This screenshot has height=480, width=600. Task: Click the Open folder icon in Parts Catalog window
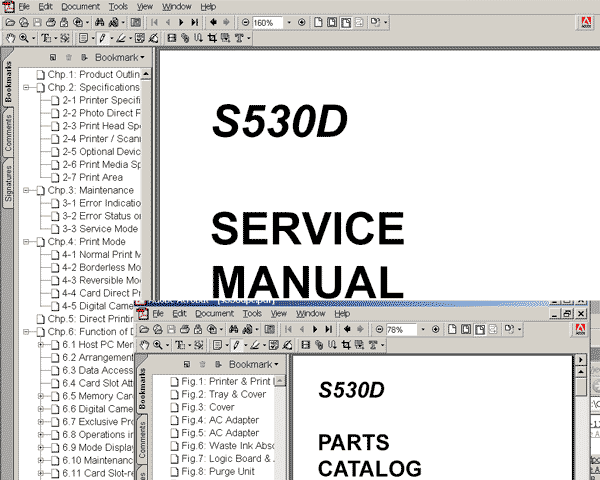click(144, 329)
